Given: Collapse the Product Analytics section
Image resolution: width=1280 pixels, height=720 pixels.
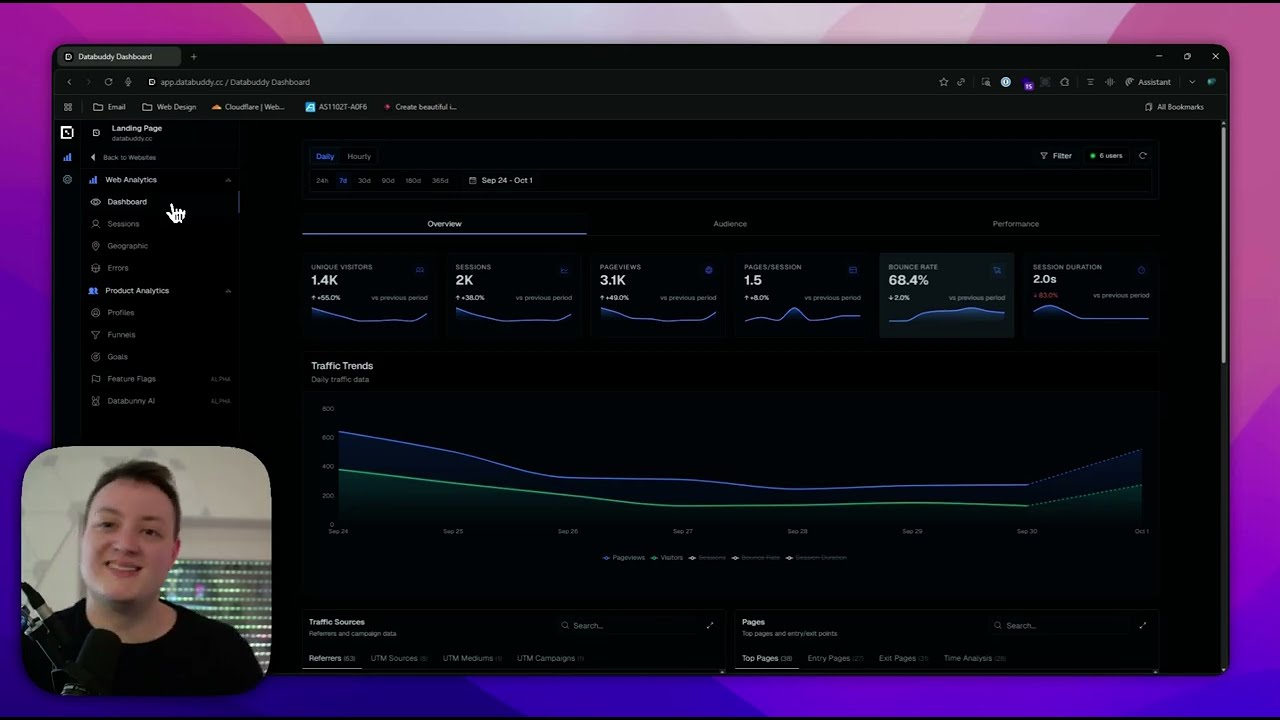Looking at the screenshot, I should click(x=228, y=291).
